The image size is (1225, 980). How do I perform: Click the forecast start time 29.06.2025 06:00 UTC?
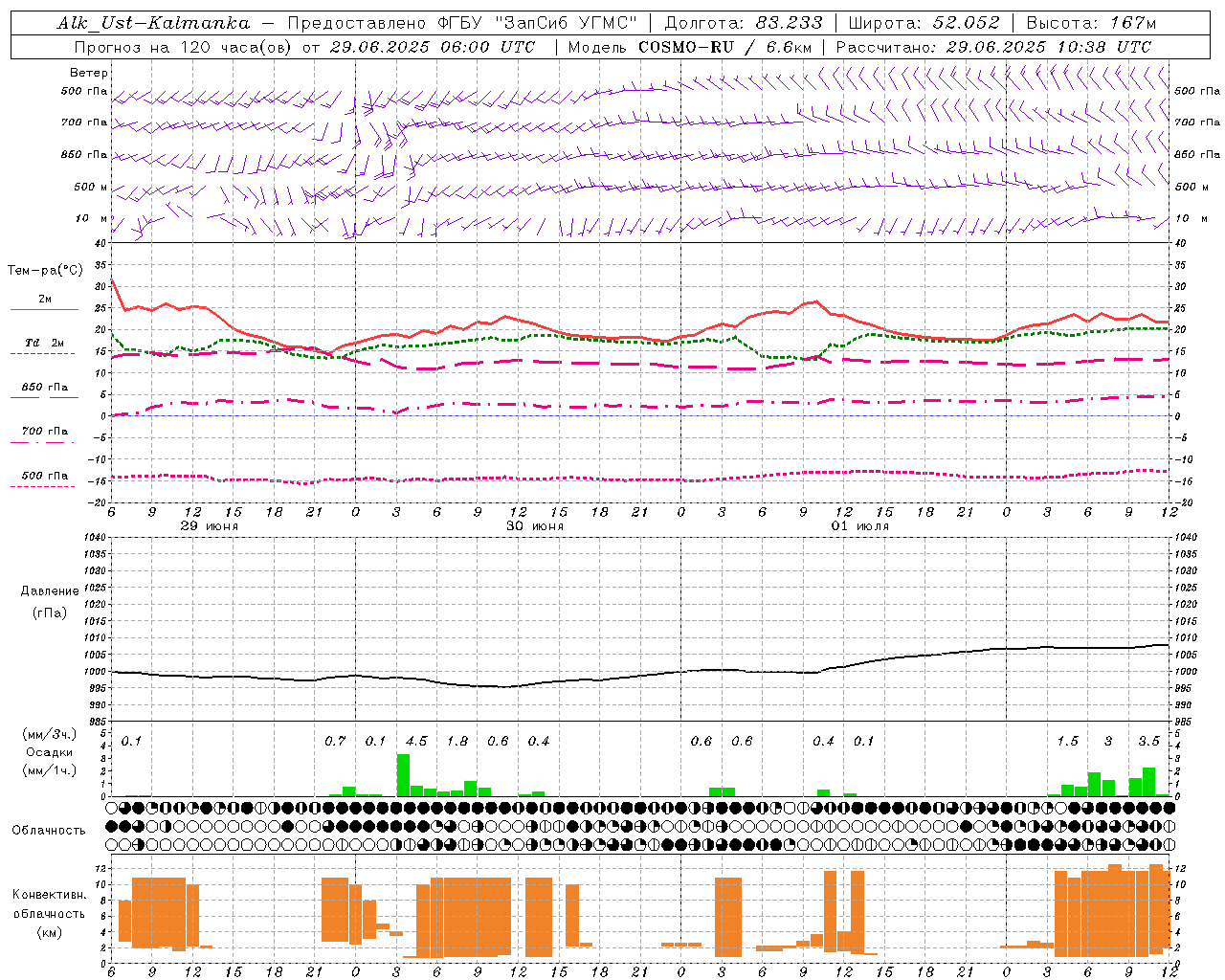tap(432, 47)
